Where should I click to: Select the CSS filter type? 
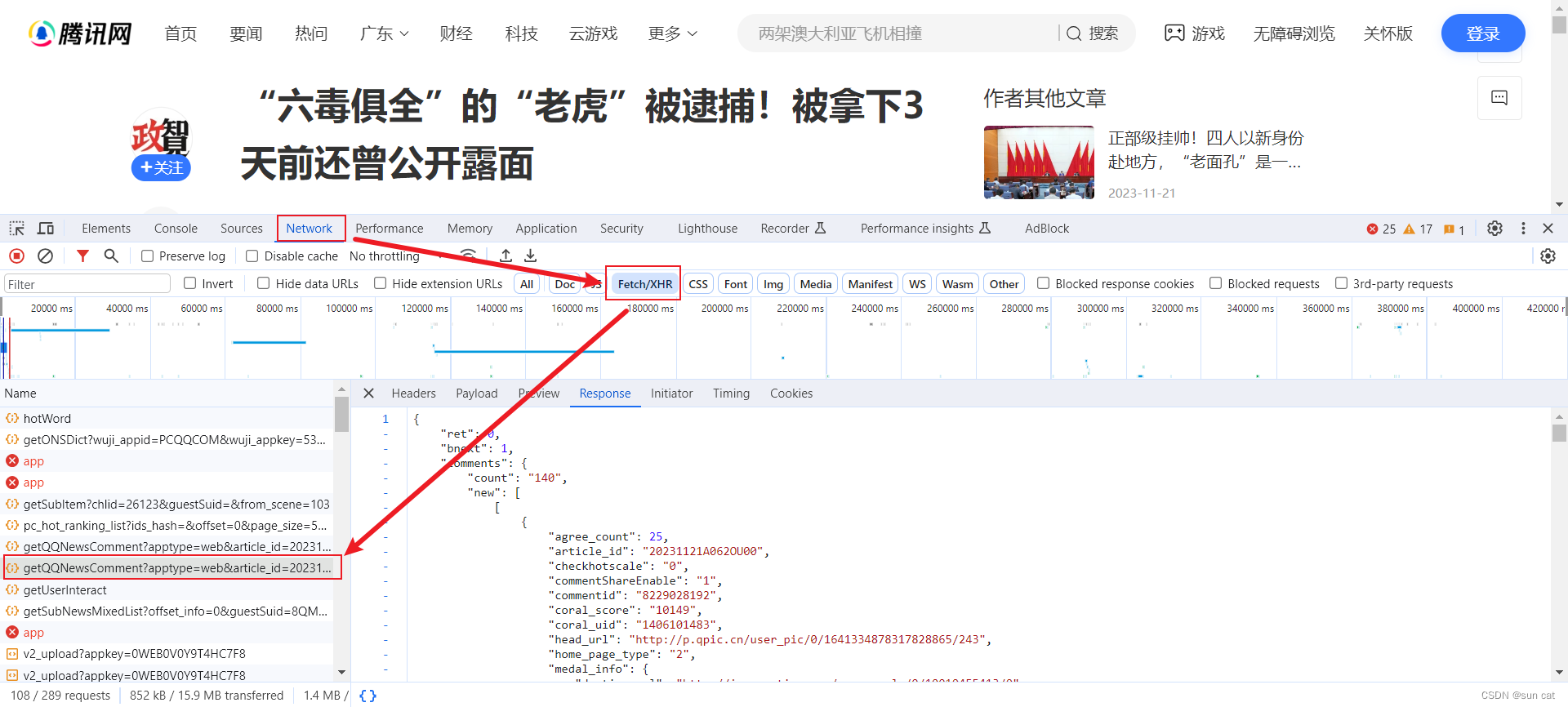click(698, 284)
